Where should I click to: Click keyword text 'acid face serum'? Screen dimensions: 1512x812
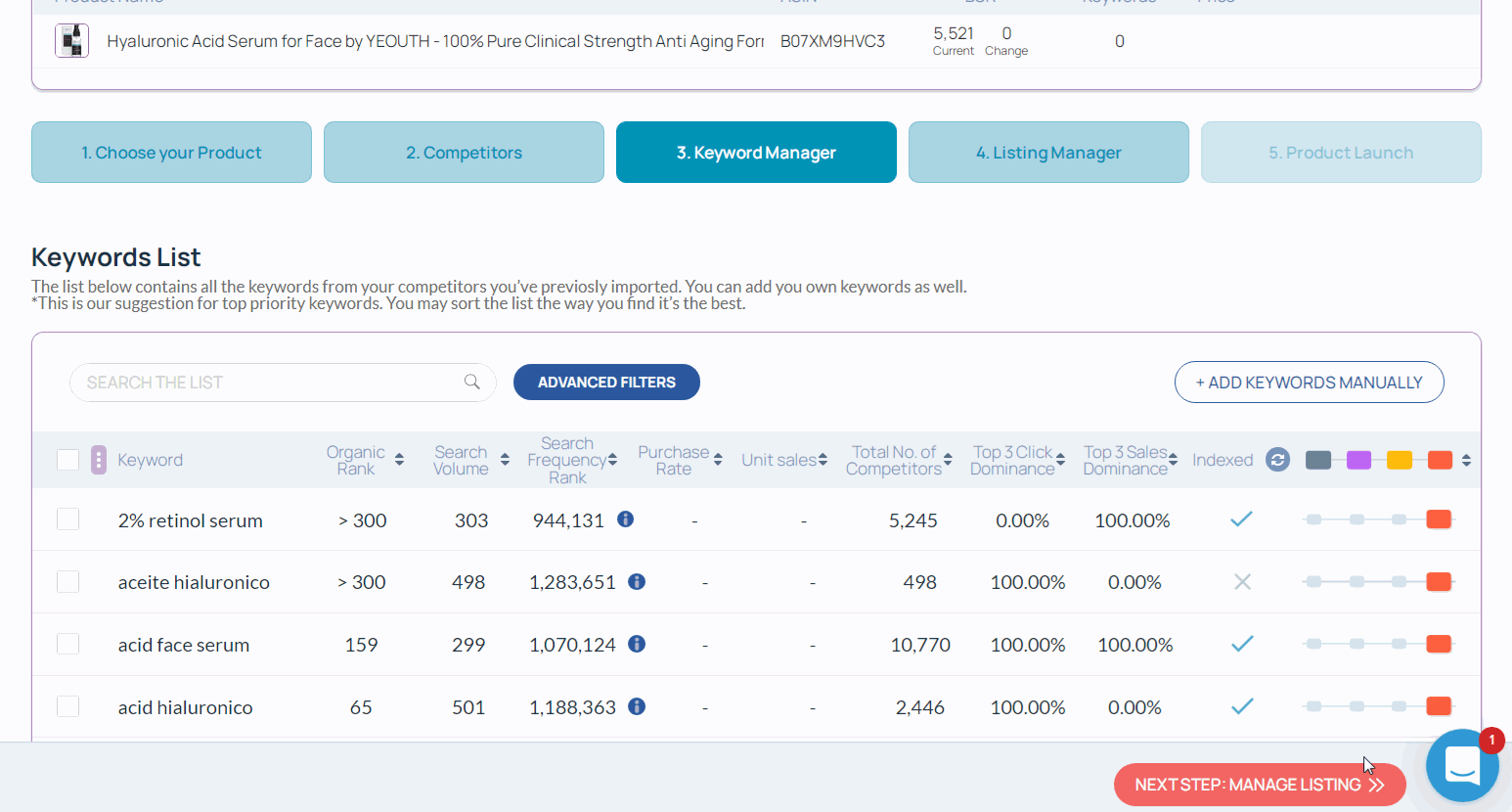(x=184, y=645)
